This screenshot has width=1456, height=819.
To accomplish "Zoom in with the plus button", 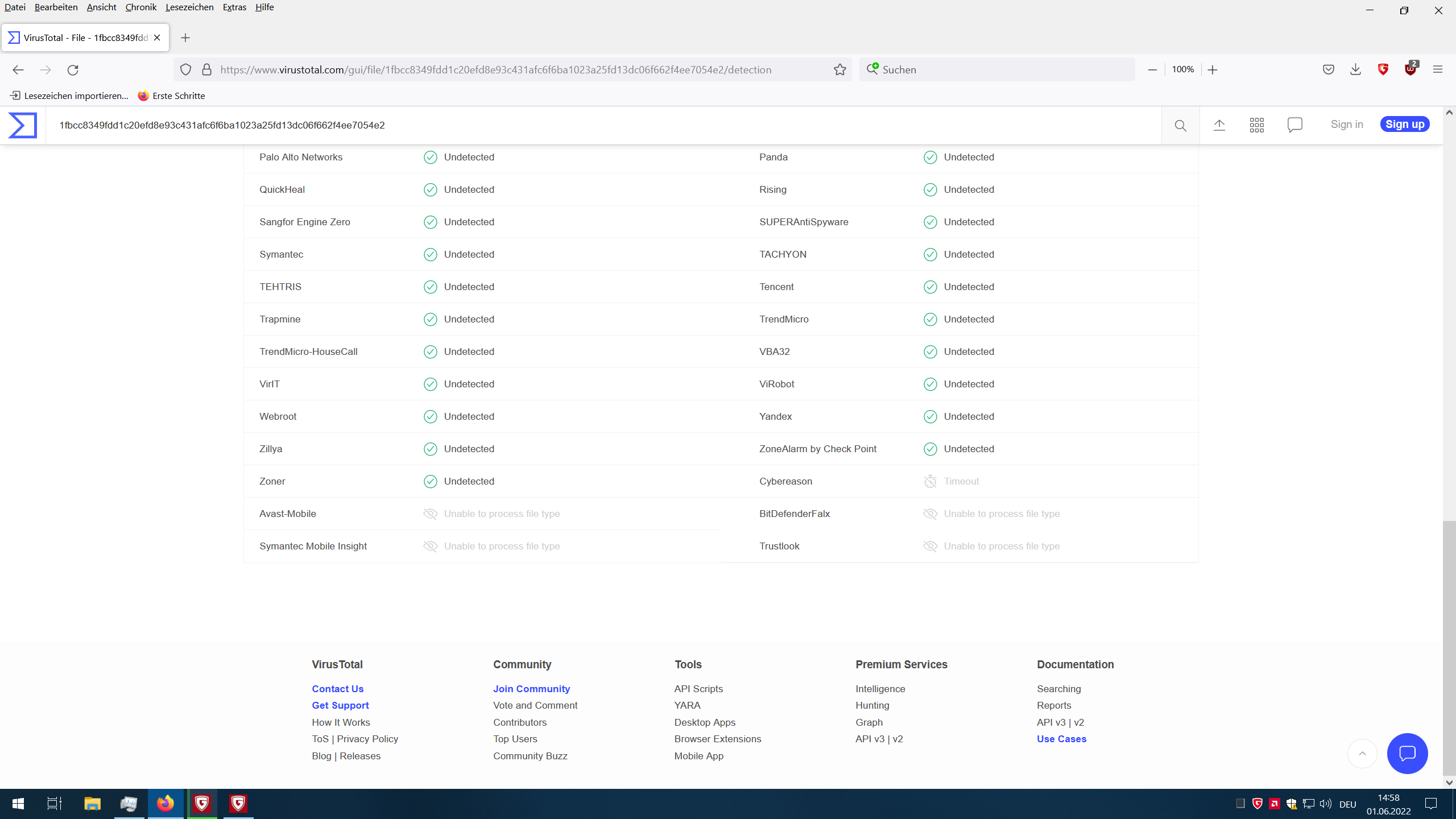I will [x=1213, y=69].
